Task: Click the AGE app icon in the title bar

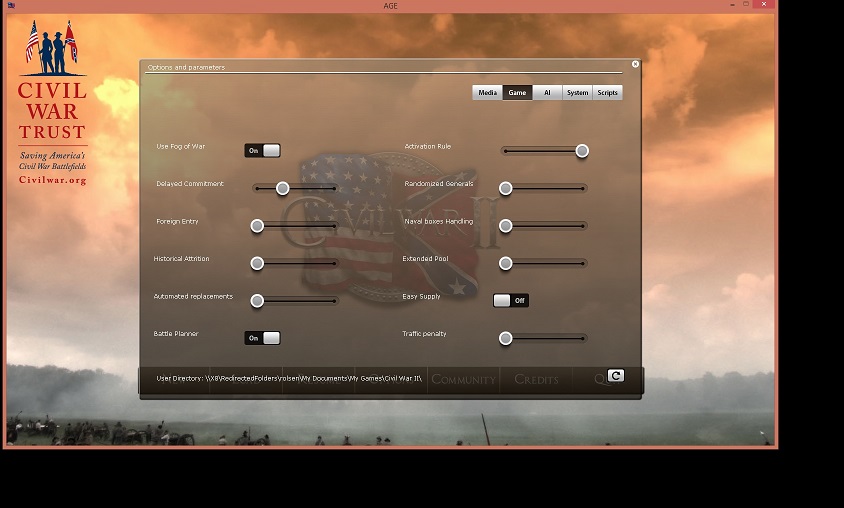Action: pos(11,6)
